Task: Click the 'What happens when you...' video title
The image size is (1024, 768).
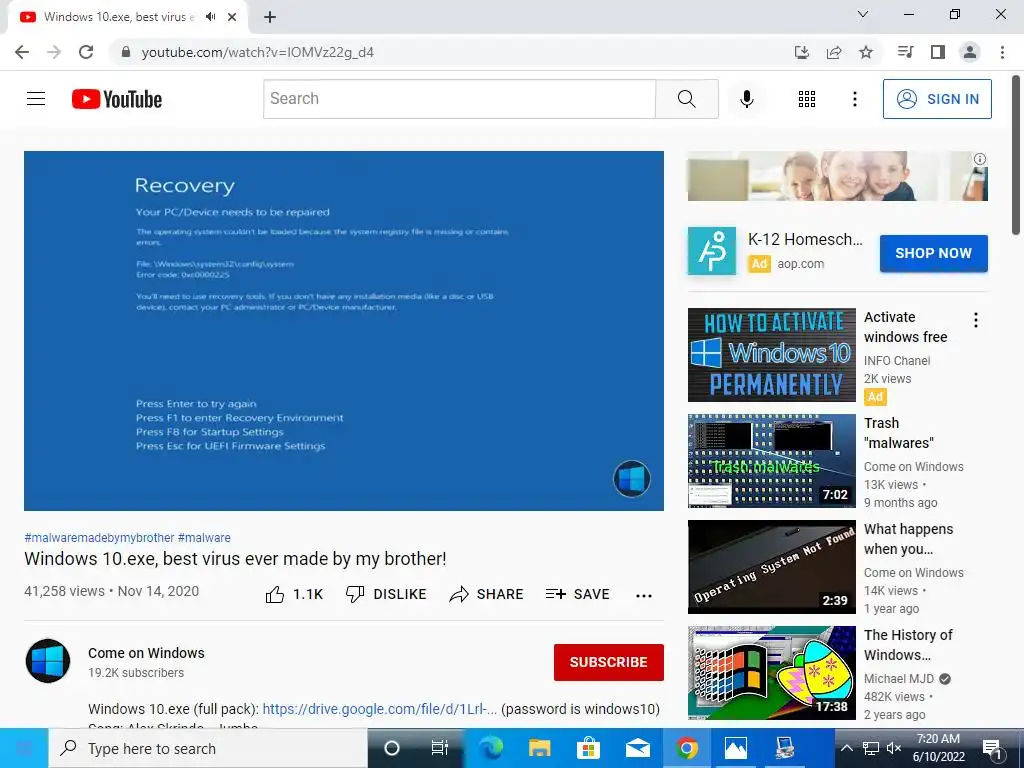Action: [x=908, y=539]
